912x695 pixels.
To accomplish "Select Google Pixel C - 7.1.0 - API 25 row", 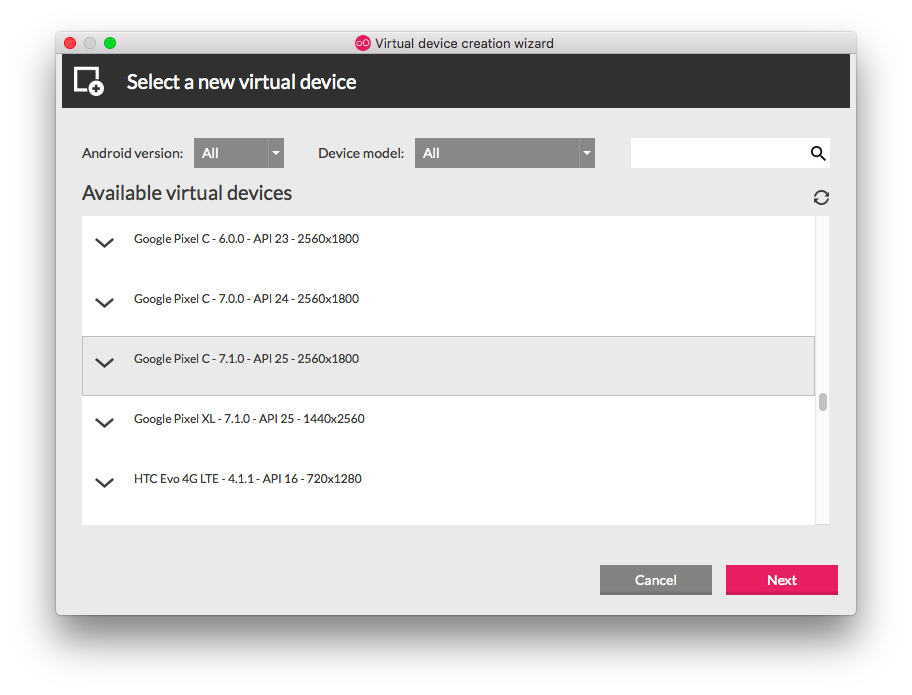I will click(x=448, y=366).
